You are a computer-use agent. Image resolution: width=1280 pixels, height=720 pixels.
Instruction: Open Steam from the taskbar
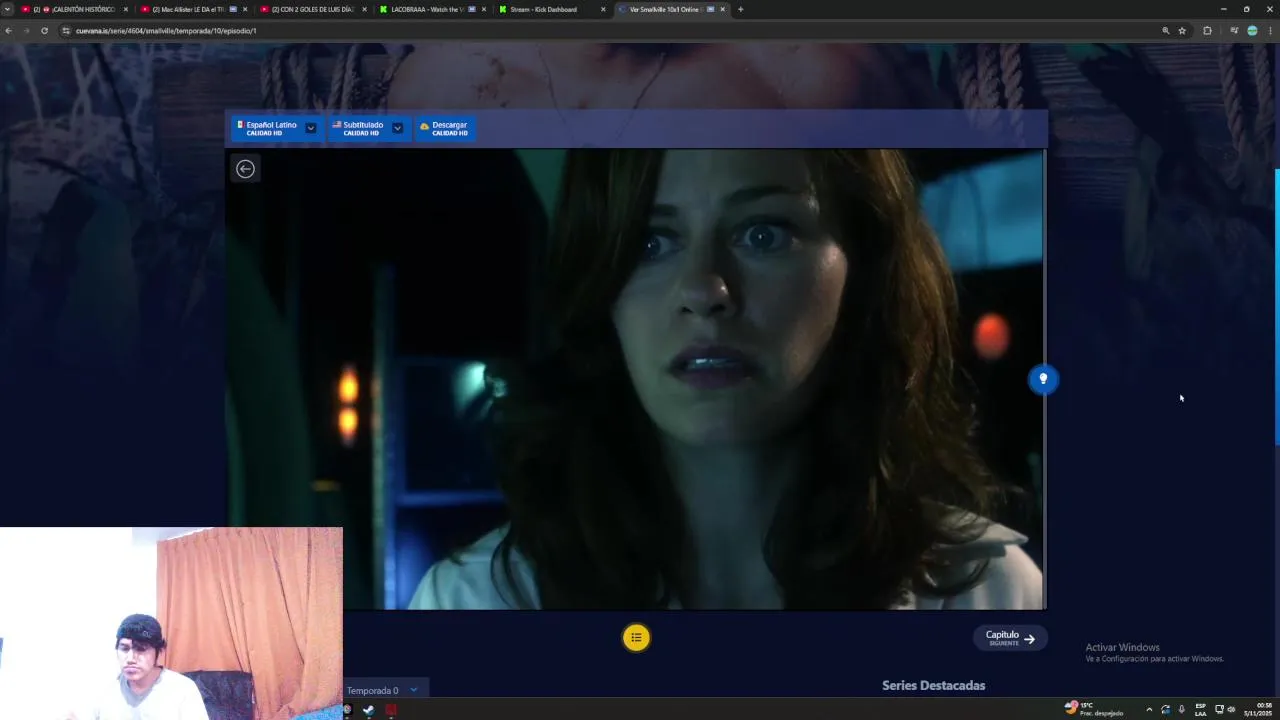click(368, 710)
